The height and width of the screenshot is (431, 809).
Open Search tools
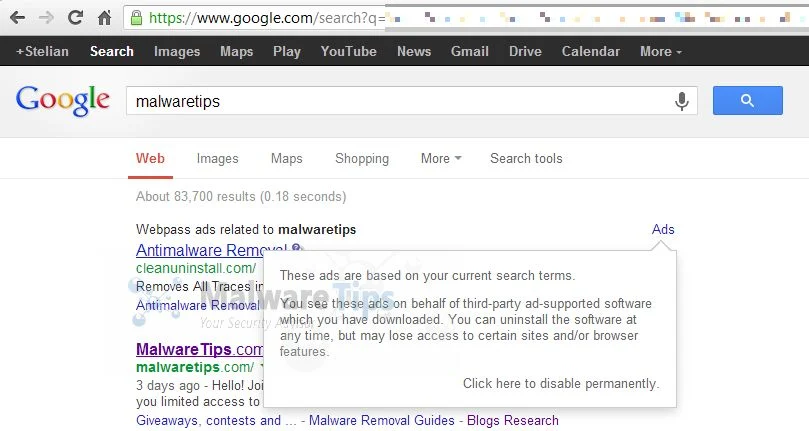526,158
